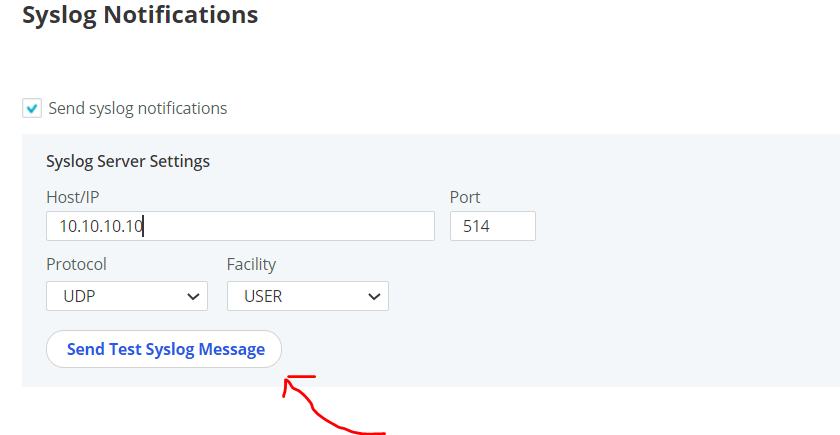Click the 'Send syslog notifications' label text
840x435 pixels.
[x=137, y=108]
